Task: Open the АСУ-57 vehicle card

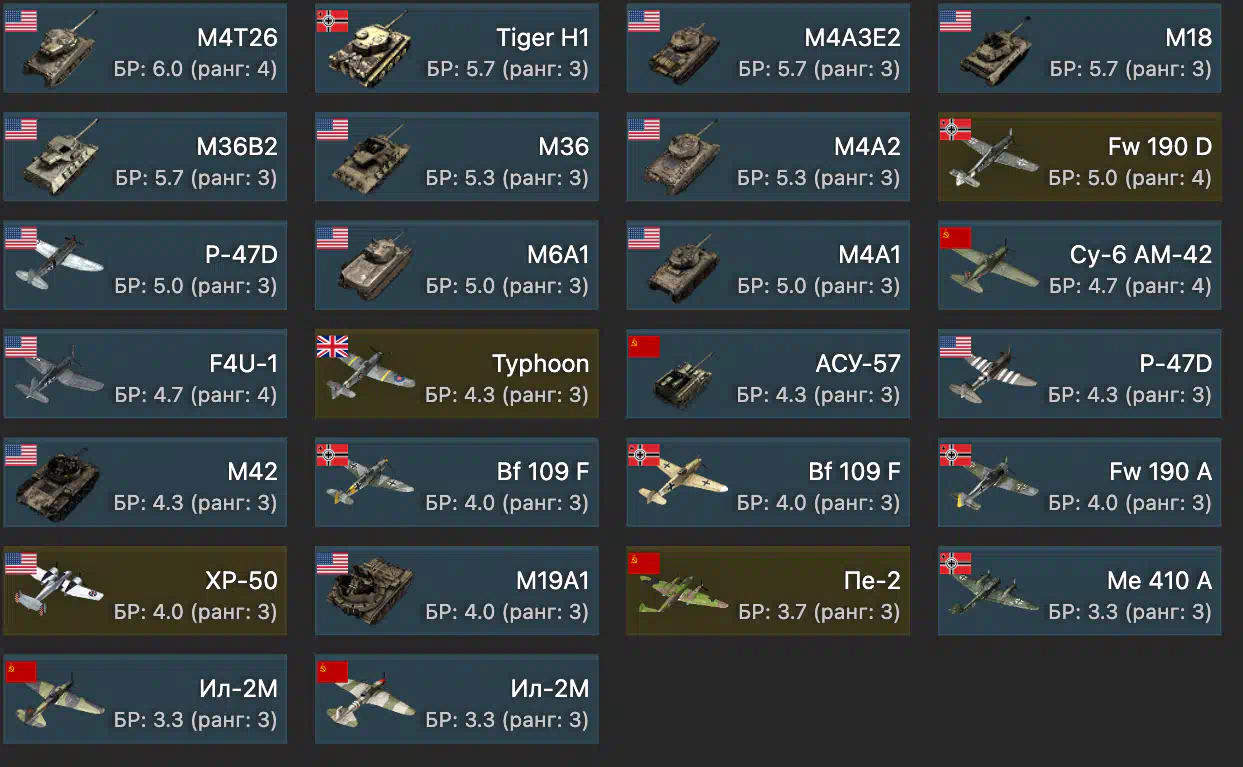Action: point(768,374)
